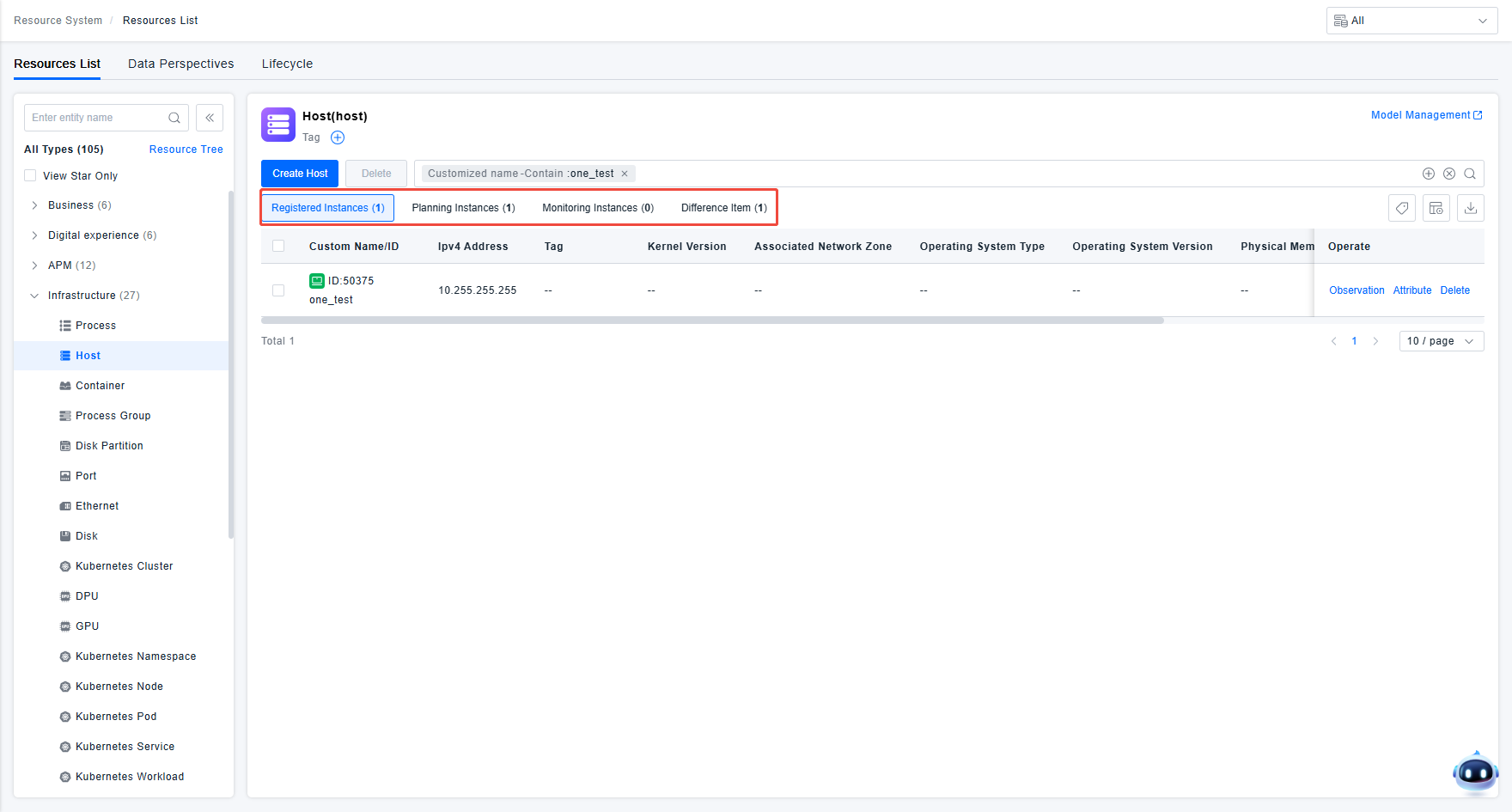Screen dimensions: 1512x812
Task: Select the one_test host row checkbox
Action: pos(278,290)
